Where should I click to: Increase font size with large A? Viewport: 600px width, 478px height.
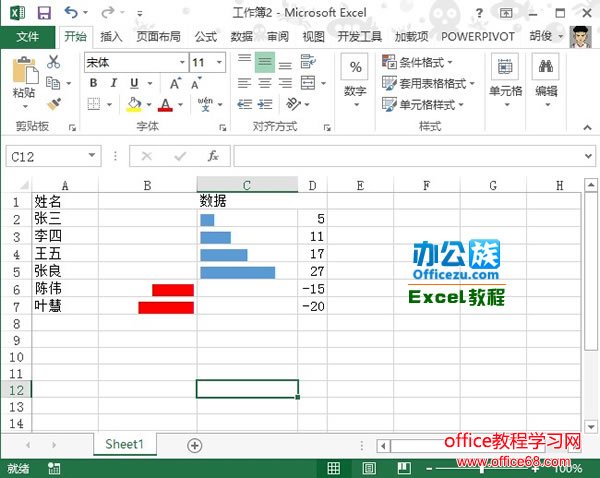point(175,83)
